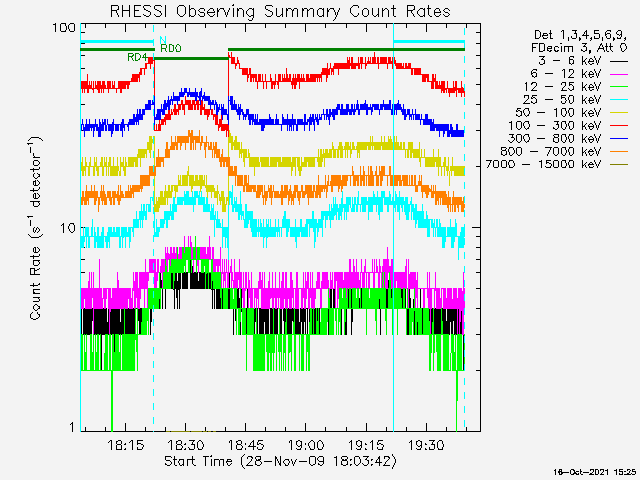This screenshot has width=640, height=480.
Task: Click the Det 1,3,4,5,6,9 legend header
Action: point(581,35)
